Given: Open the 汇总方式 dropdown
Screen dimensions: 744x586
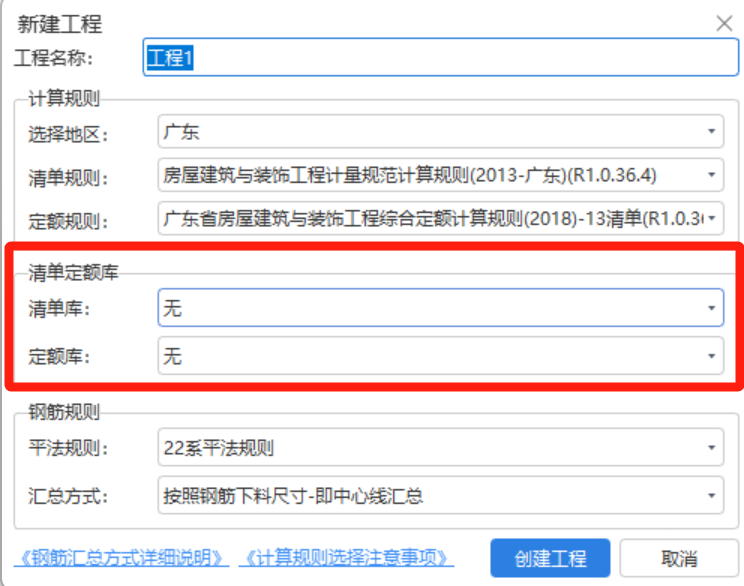Looking at the screenshot, I should [x=440, y=495].
